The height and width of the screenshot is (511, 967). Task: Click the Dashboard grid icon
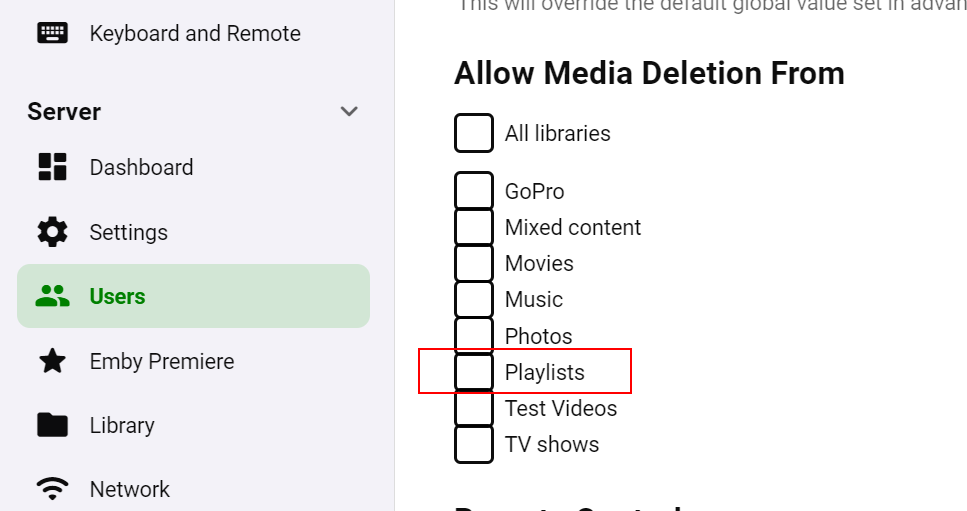pos(52,167)
